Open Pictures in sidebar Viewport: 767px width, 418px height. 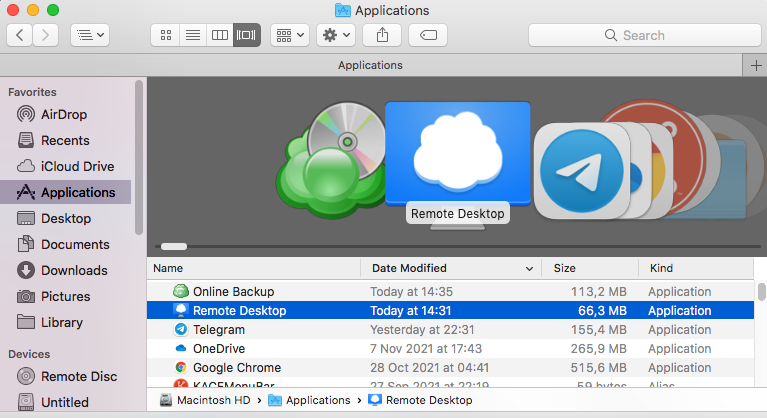coord(65,296)
